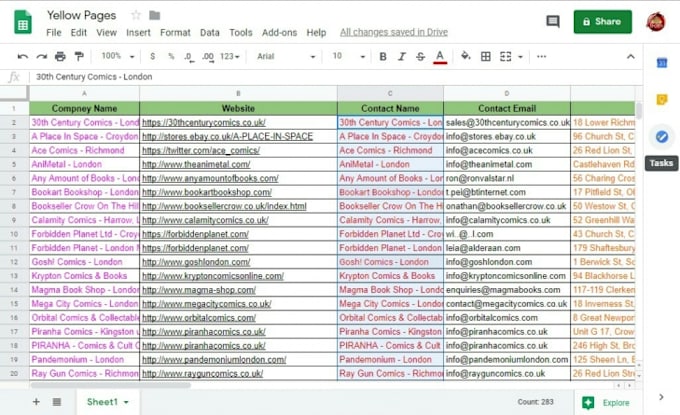Viewport: 680px width, 415px height.
Task: Click the green Share button
Action: [602, 22]
